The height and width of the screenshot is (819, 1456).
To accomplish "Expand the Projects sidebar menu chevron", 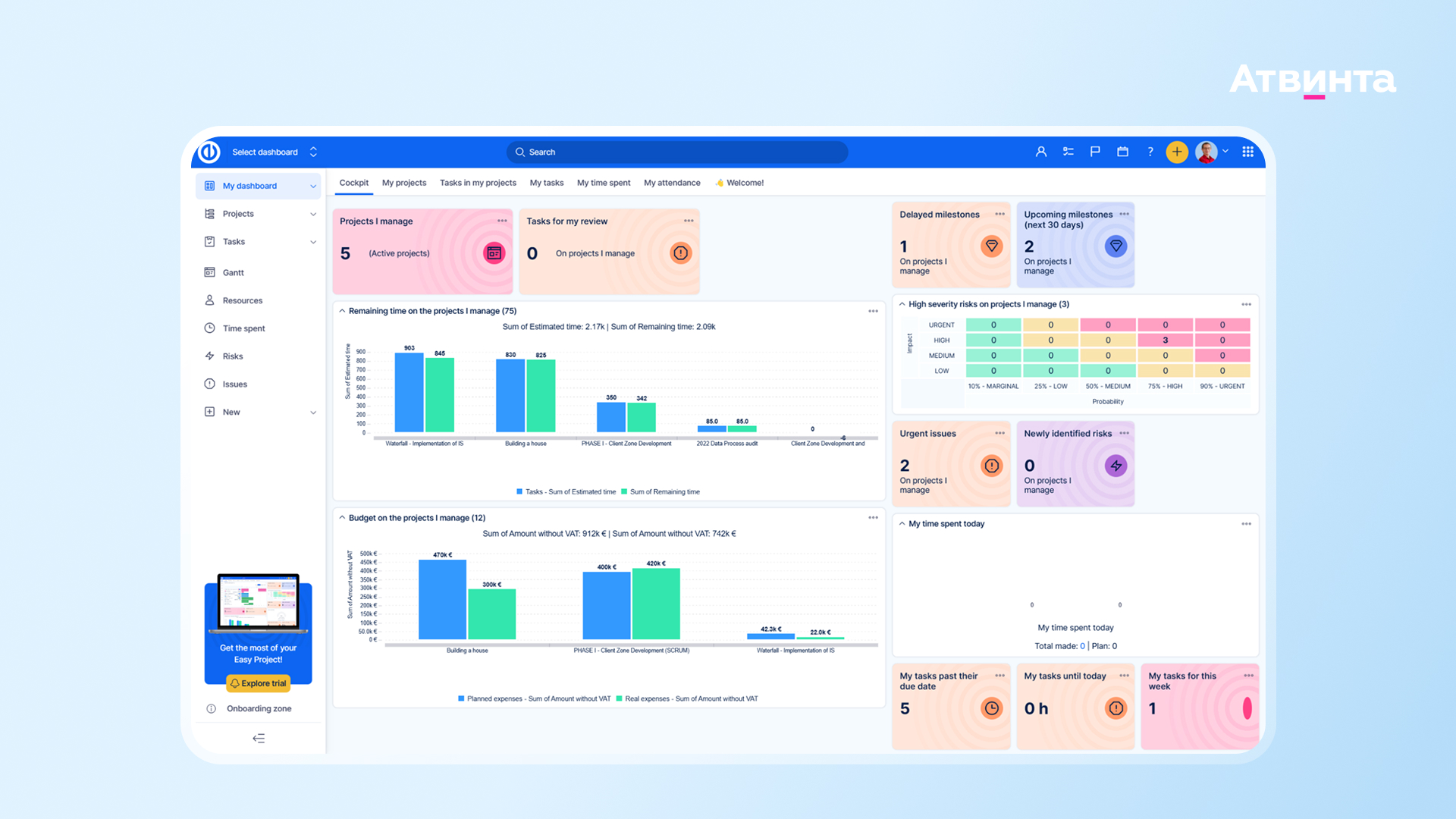I will tap(312, 214).
